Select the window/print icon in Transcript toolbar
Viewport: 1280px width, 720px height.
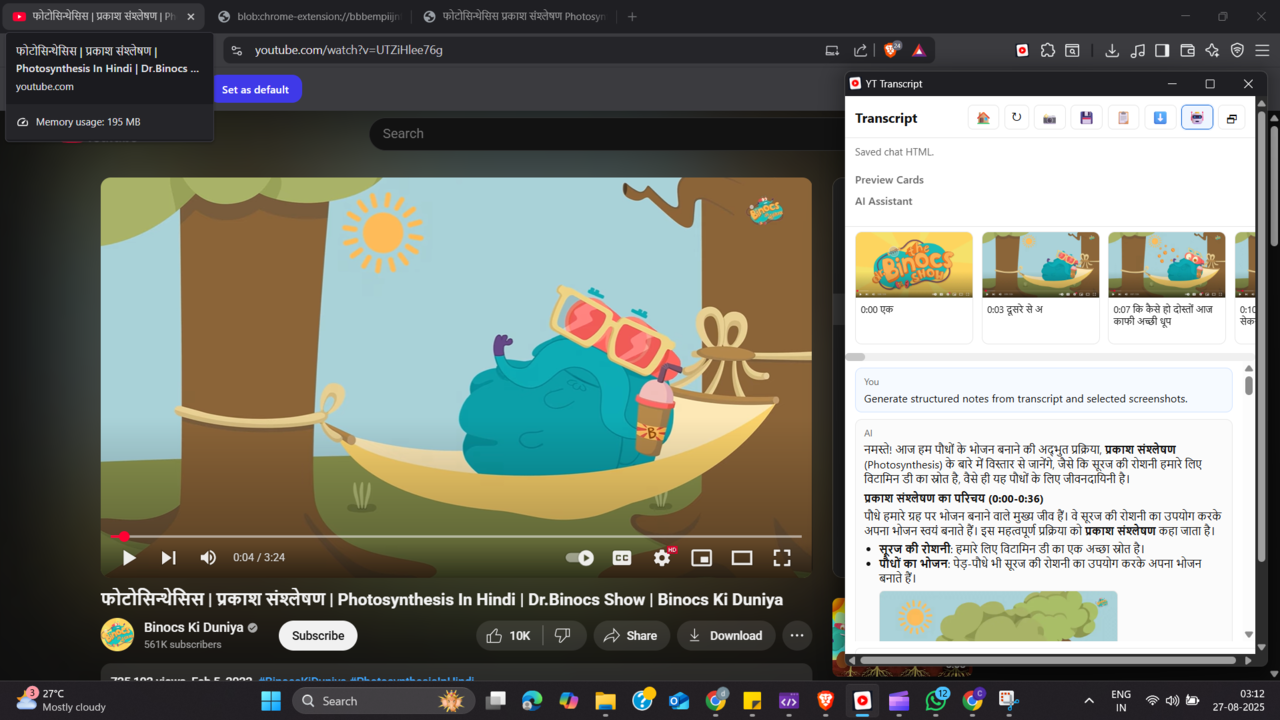tap(1231, 117)
